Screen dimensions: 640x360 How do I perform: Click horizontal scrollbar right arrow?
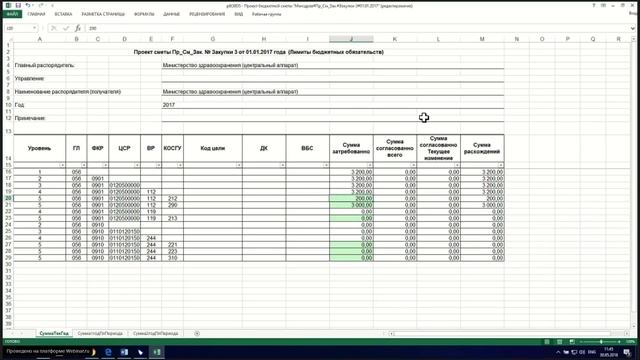tap(627, 333)
